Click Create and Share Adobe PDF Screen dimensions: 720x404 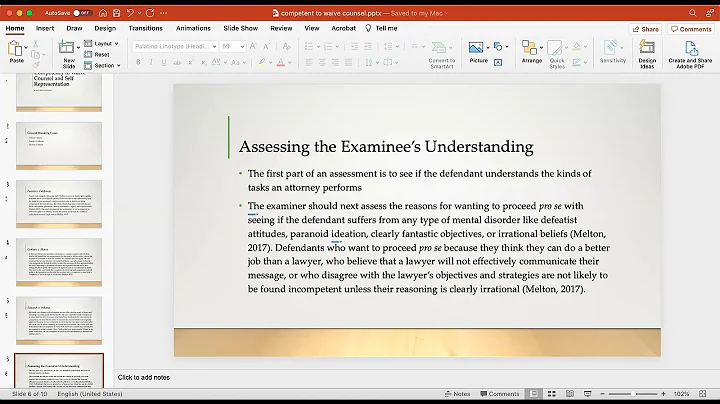[x=690, y=55]
